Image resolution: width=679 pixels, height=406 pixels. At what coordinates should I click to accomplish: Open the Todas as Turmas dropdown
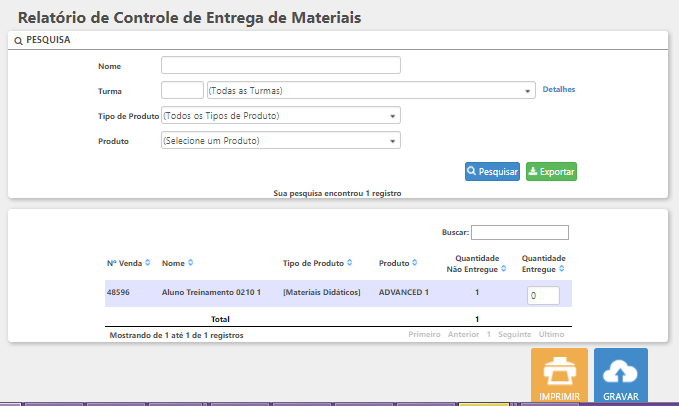371,90
